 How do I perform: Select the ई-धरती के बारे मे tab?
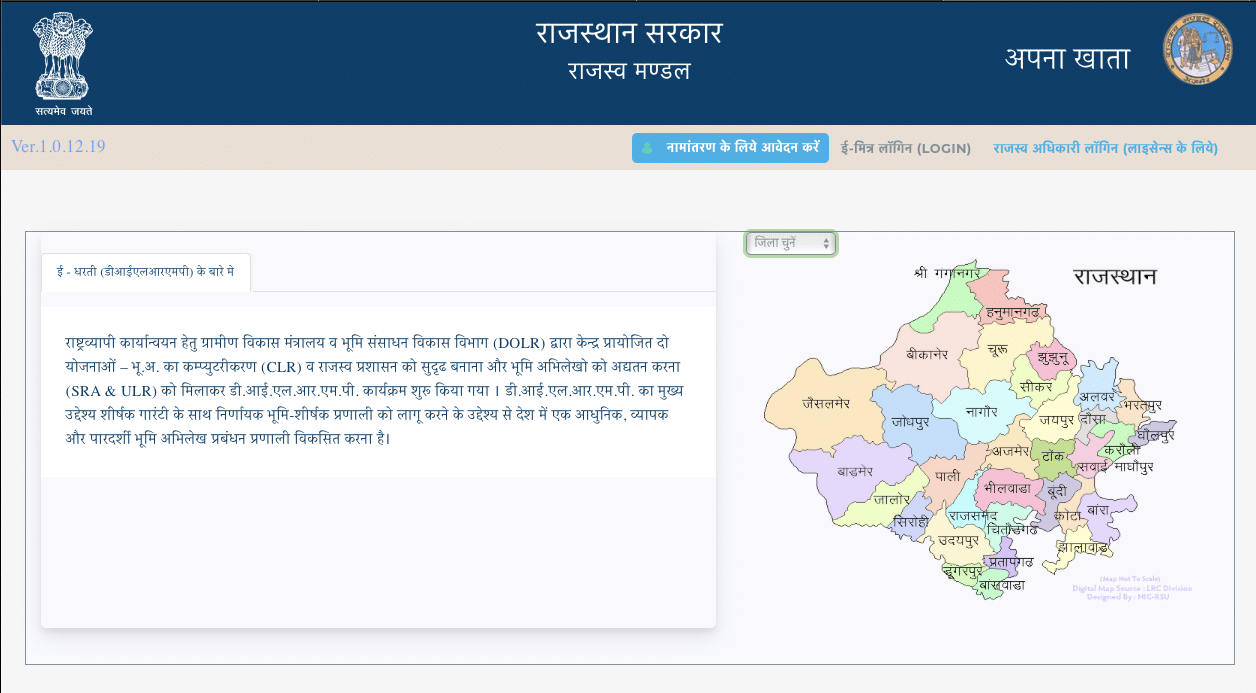click(x=146, y=272)
